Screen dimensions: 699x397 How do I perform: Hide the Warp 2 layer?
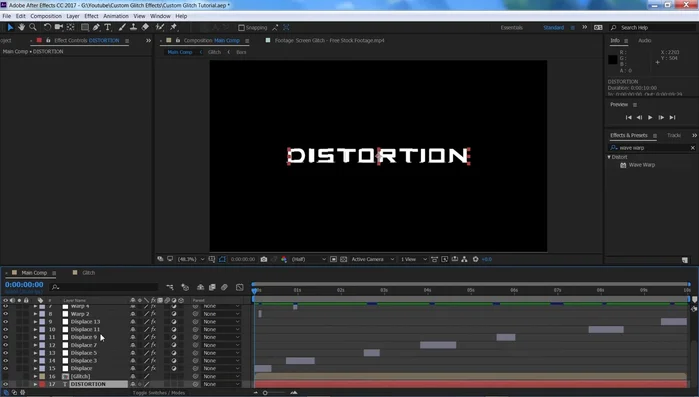[5, 314]
